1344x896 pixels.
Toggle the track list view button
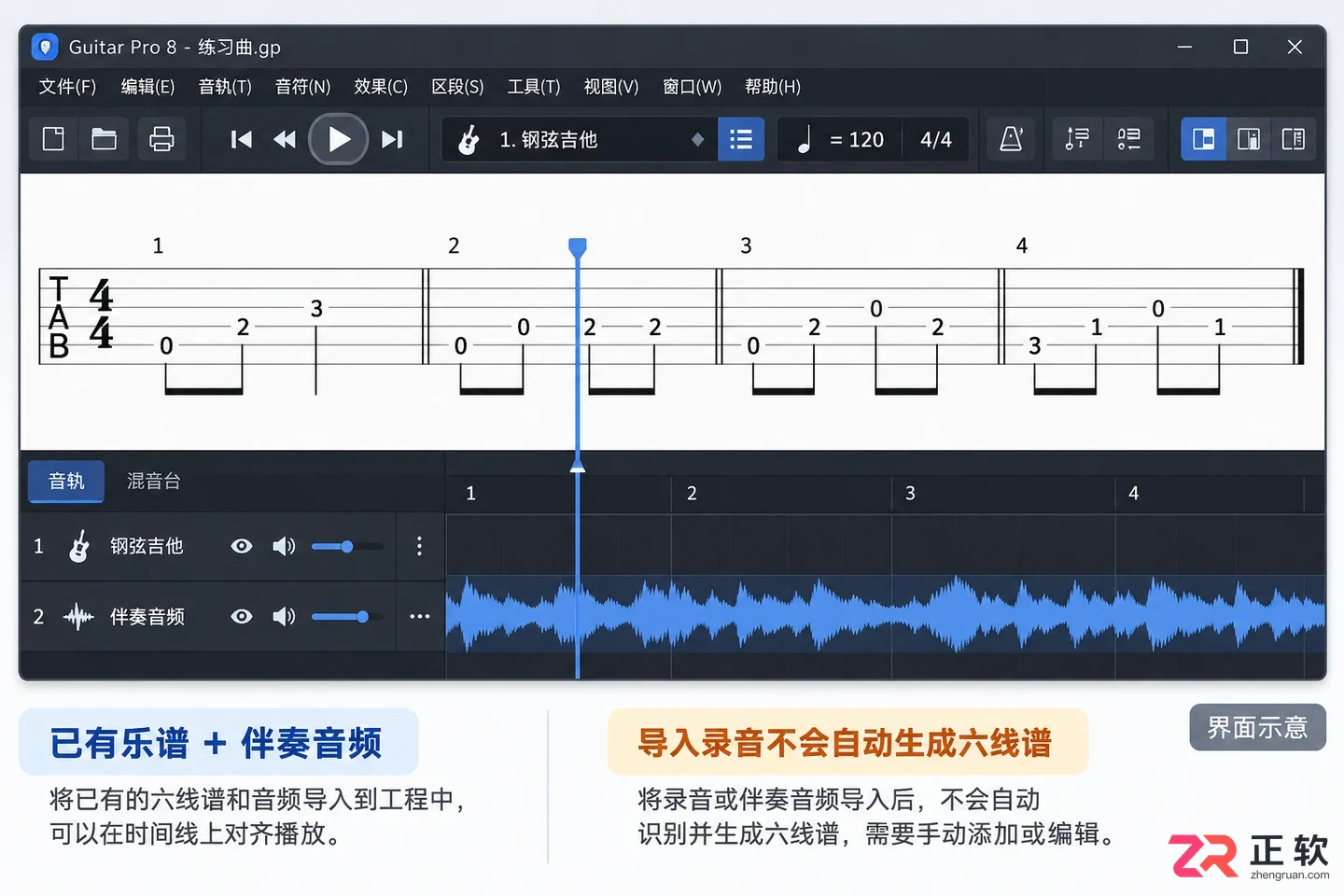tap(741, 140)
